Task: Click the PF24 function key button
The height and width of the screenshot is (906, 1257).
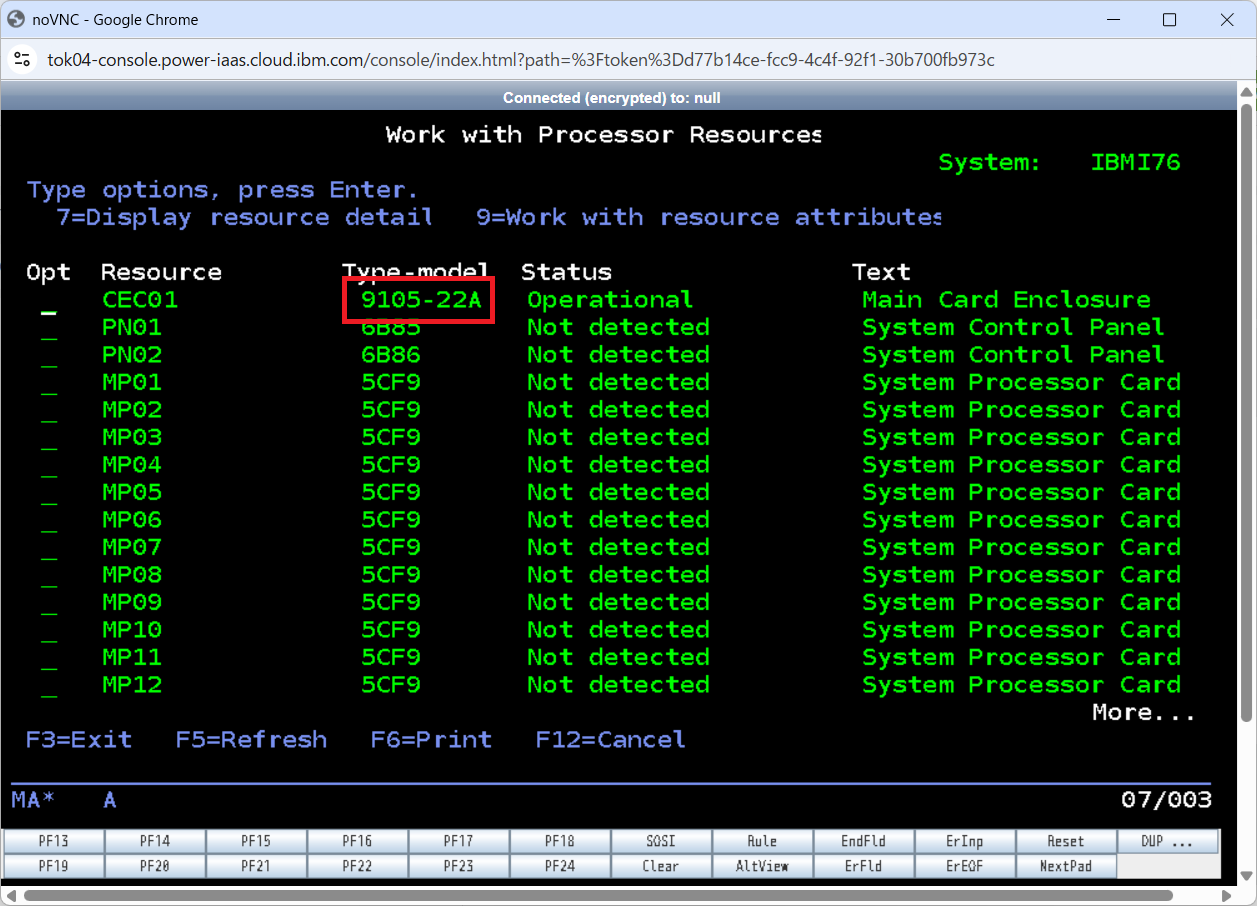Action: point(560,866)
